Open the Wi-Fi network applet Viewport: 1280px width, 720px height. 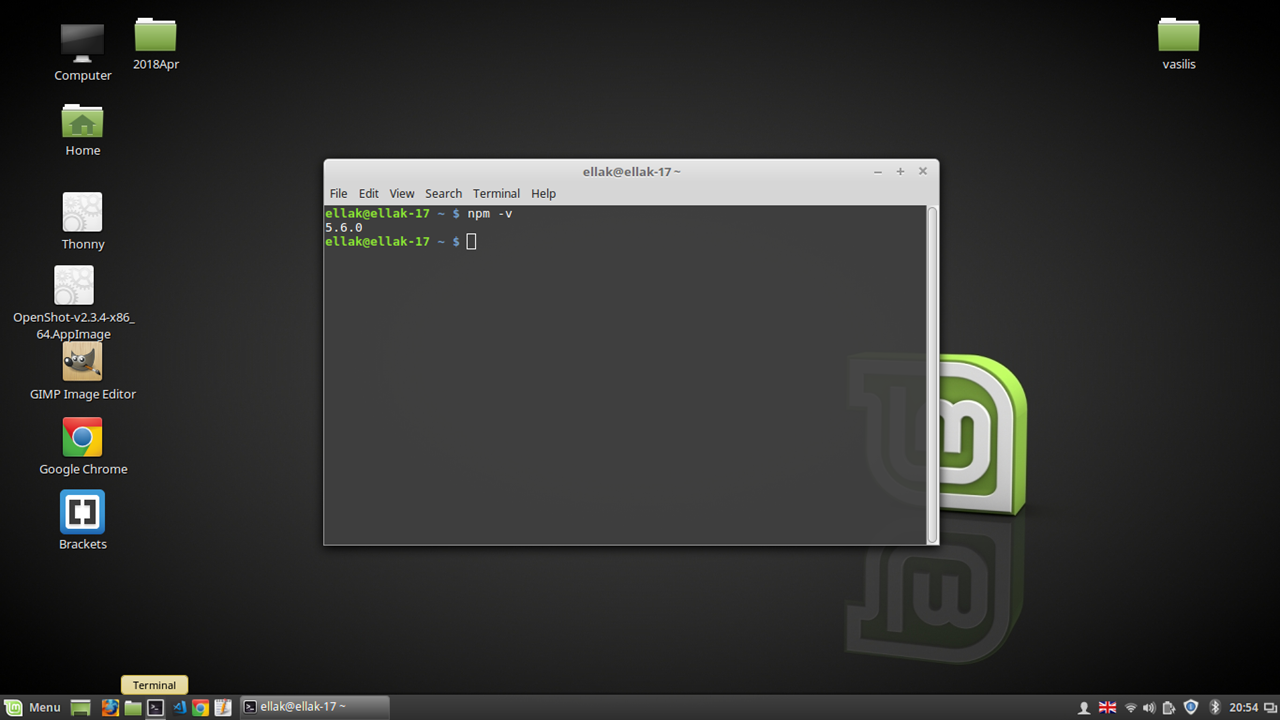(x=1130, y=707)
